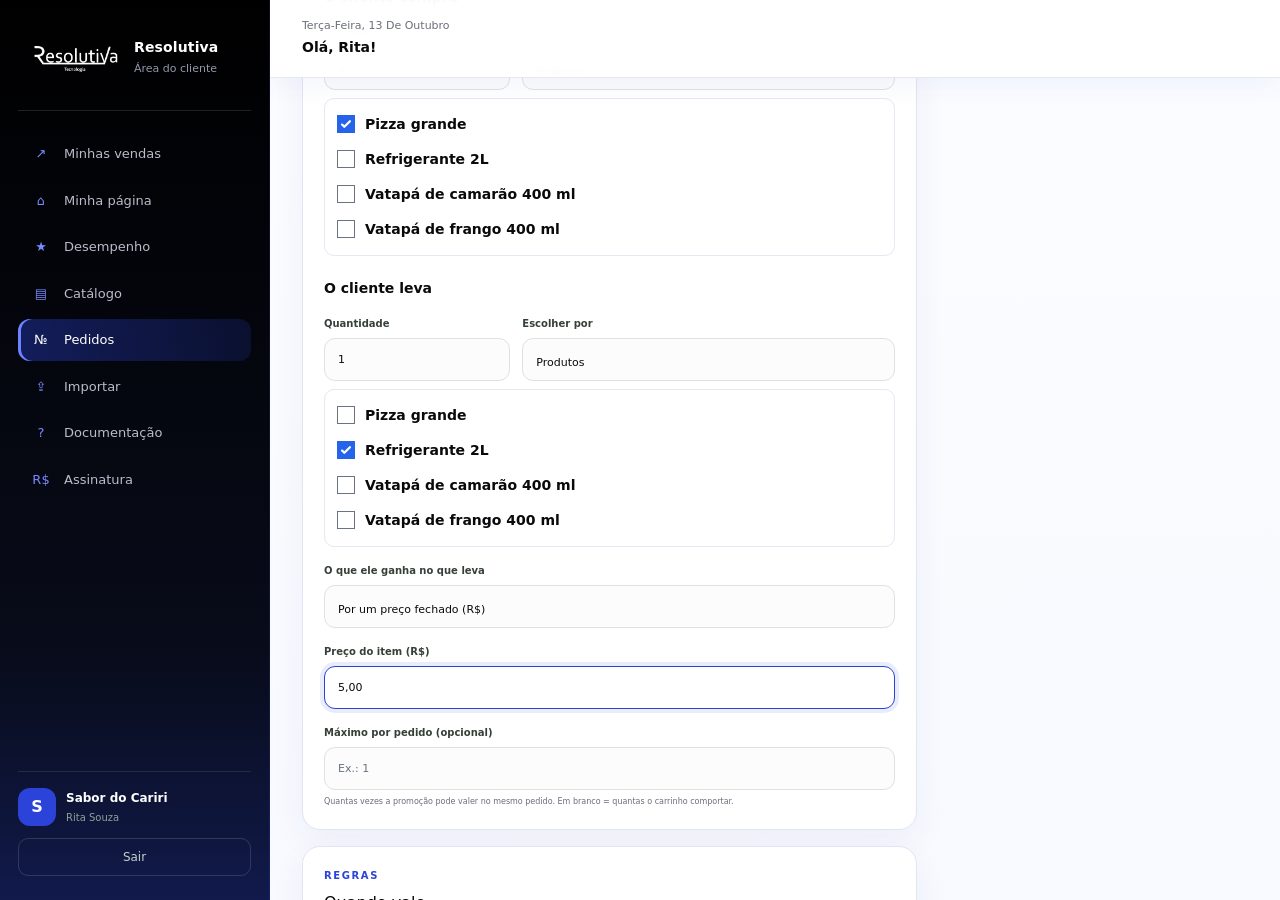Open Documentação from sidebar
Viewport: 1280px width, 900px height.
tap(135, 433)
